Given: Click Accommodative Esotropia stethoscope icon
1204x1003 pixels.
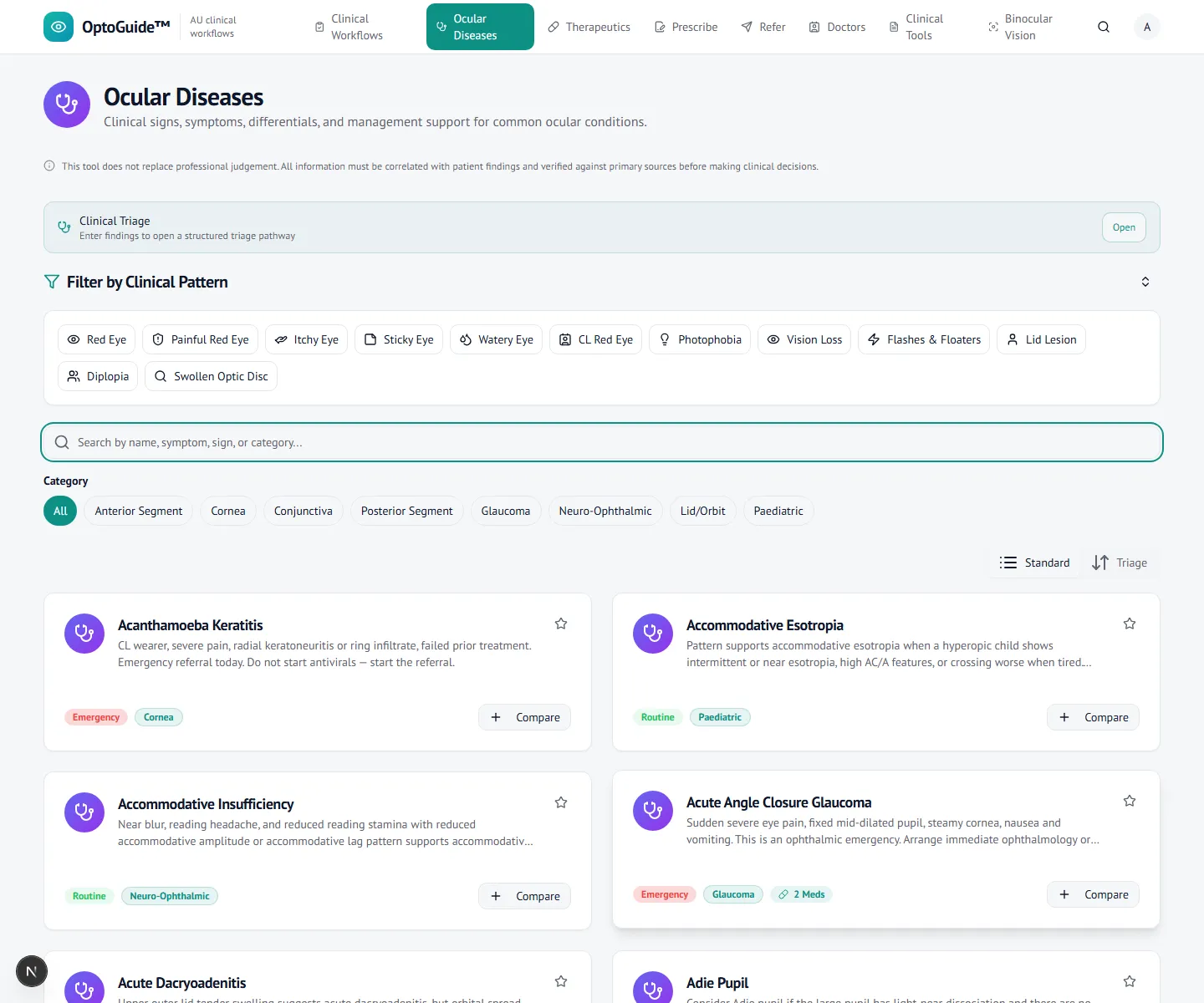Looking at the screenshot, I should point(653,634).
